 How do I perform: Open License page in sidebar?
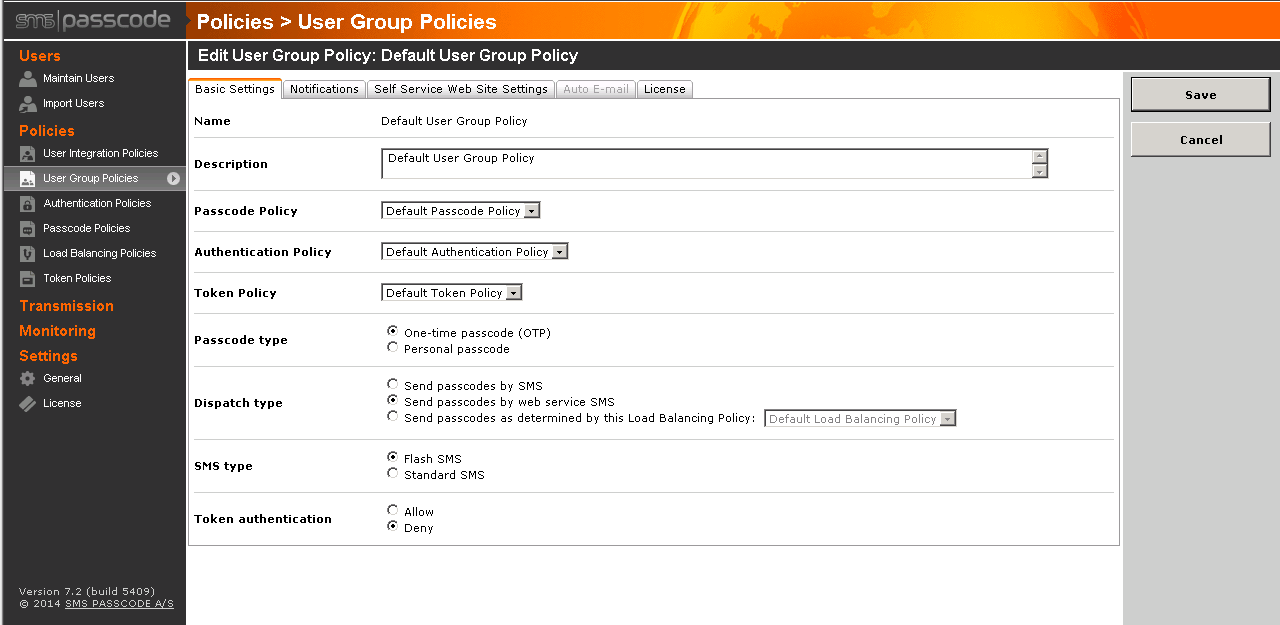(x=62, y=403)
